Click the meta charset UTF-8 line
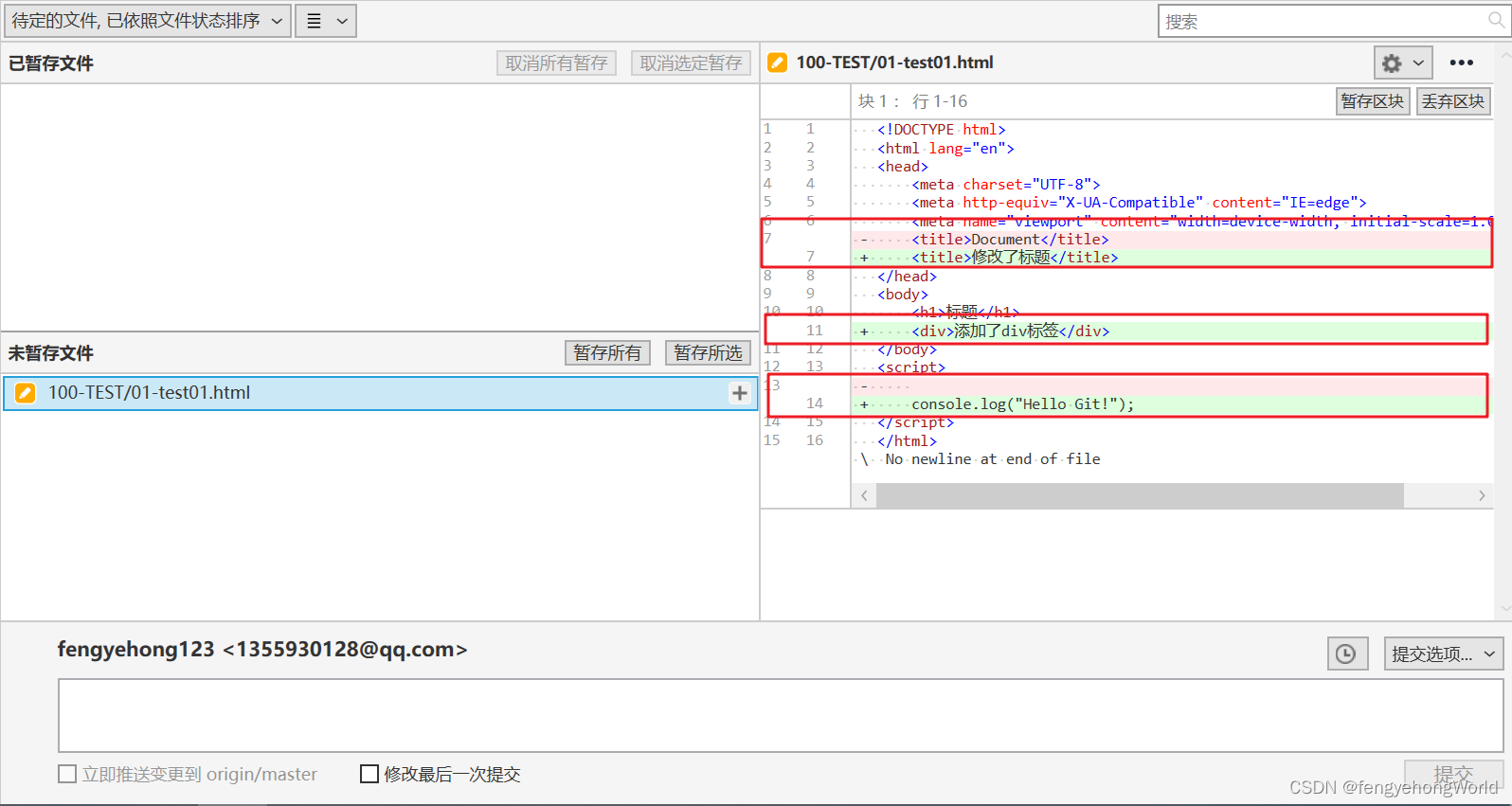Screen dimensions: 1512x806 [1005, 185]
